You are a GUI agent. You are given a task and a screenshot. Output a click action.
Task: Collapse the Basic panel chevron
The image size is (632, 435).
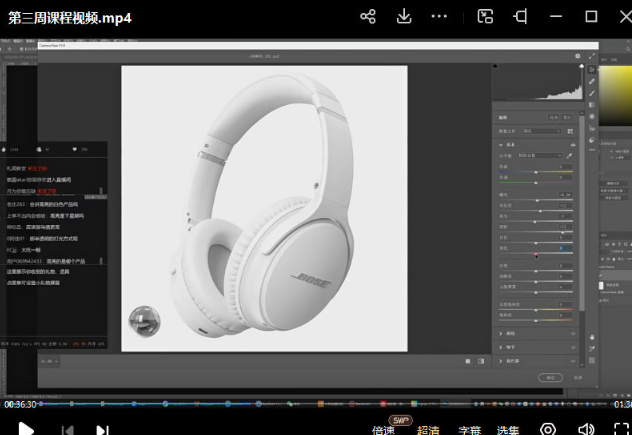pos(501,145)
